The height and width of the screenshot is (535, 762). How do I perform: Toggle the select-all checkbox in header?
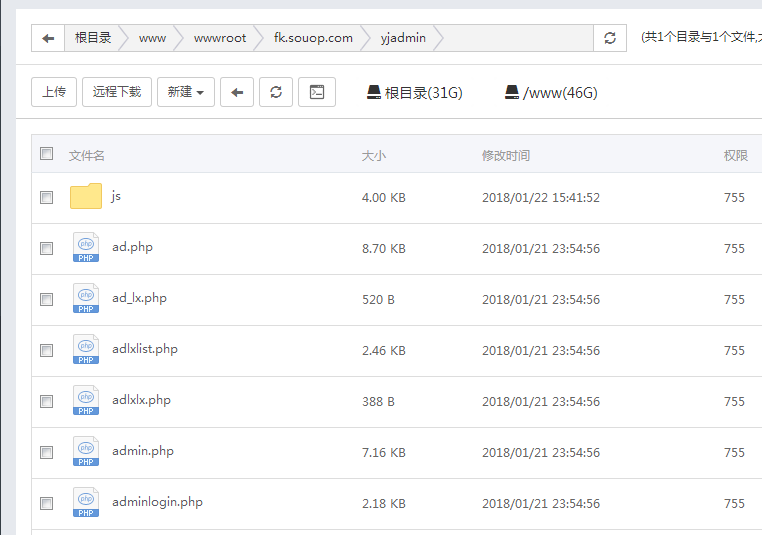coord(46,154)
